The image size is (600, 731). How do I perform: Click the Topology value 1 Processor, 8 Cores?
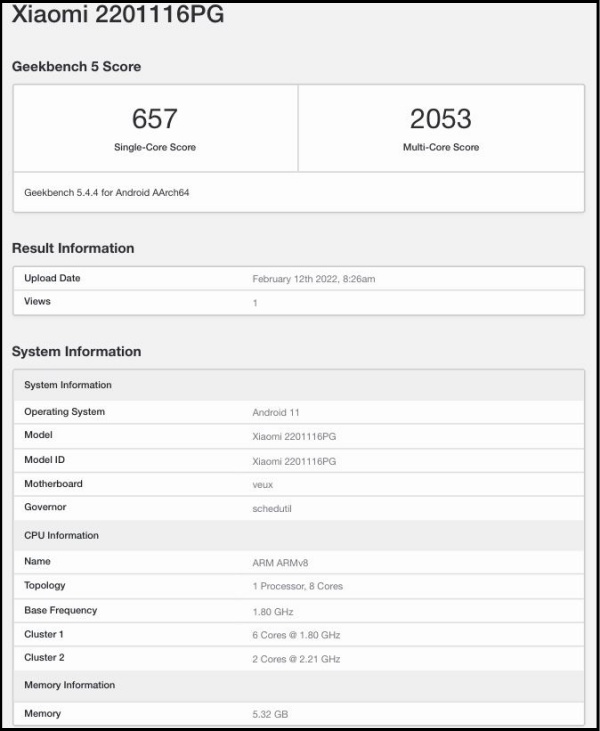(297, 586)
